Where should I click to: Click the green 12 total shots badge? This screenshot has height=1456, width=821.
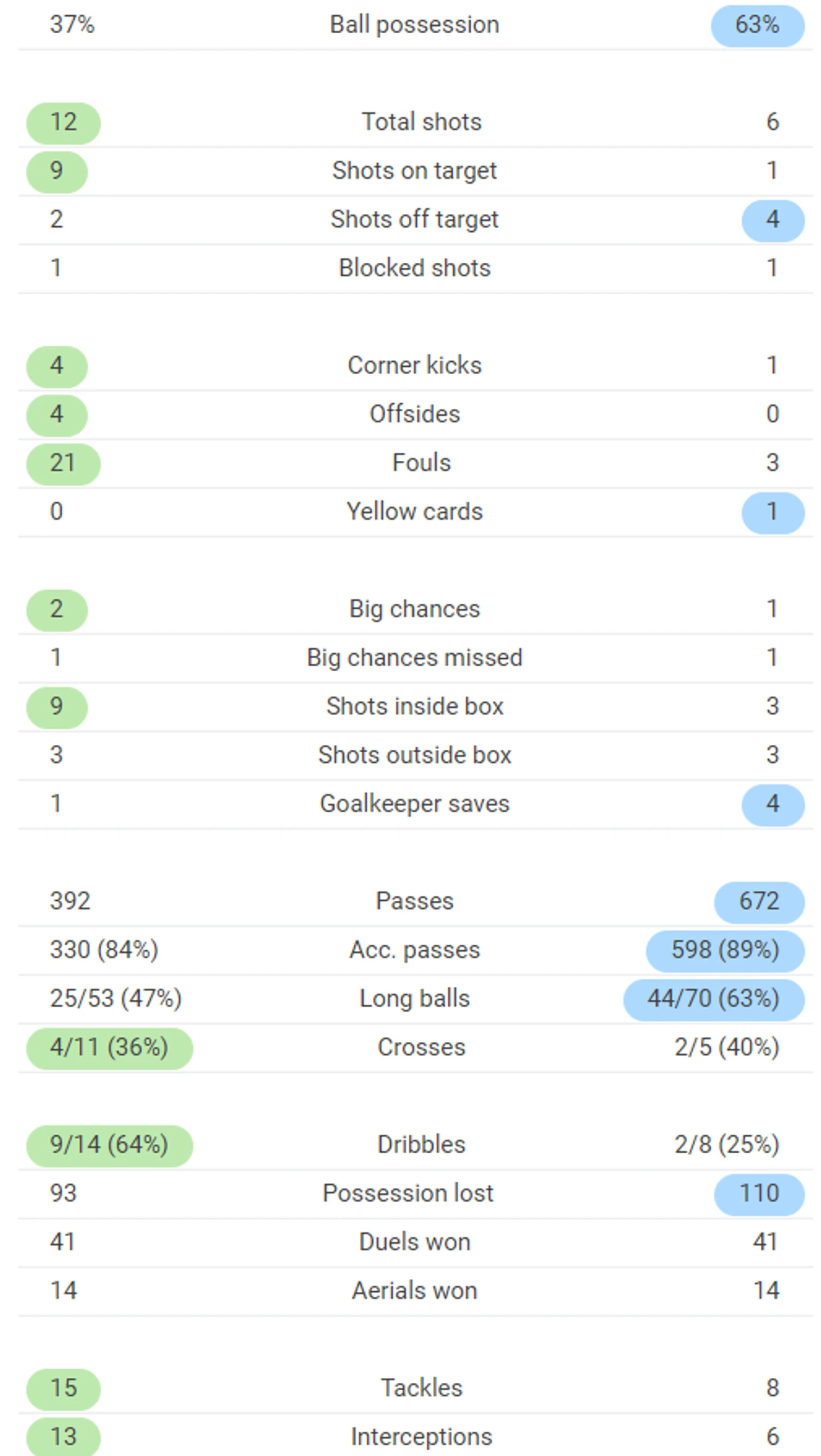point(64,123)
